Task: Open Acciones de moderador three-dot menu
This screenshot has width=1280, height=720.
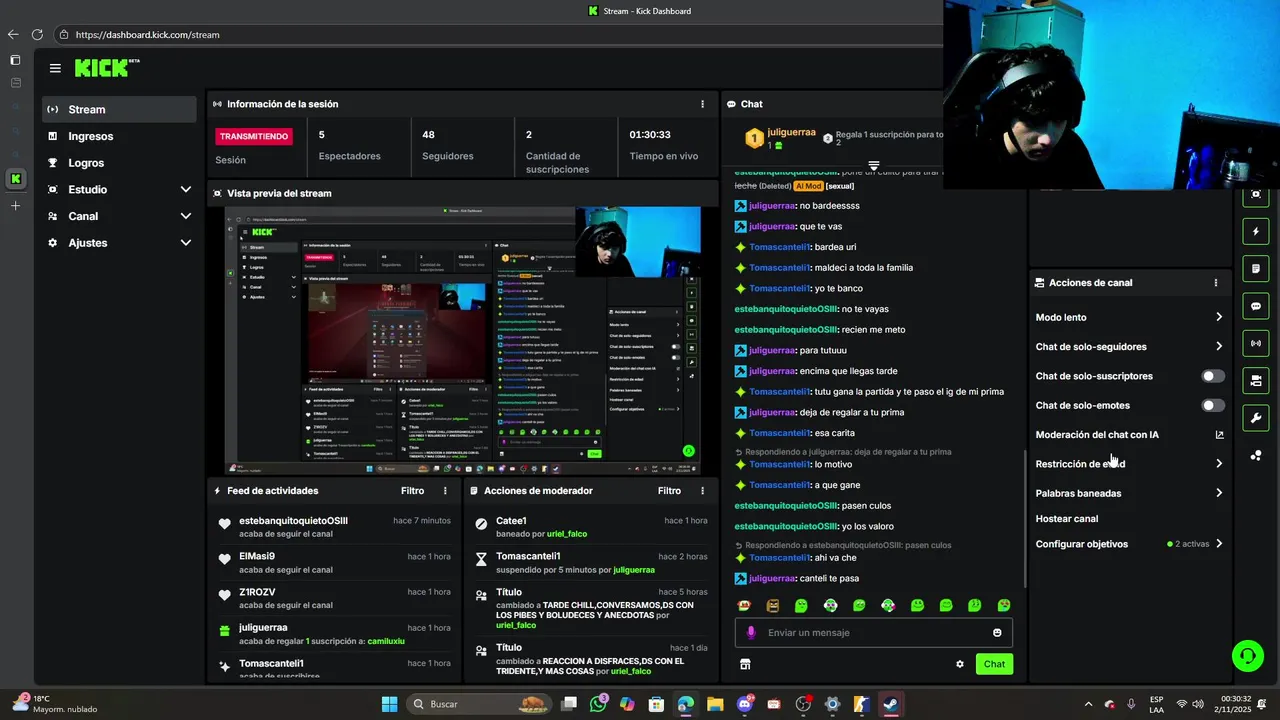Action: pos(702,491)
